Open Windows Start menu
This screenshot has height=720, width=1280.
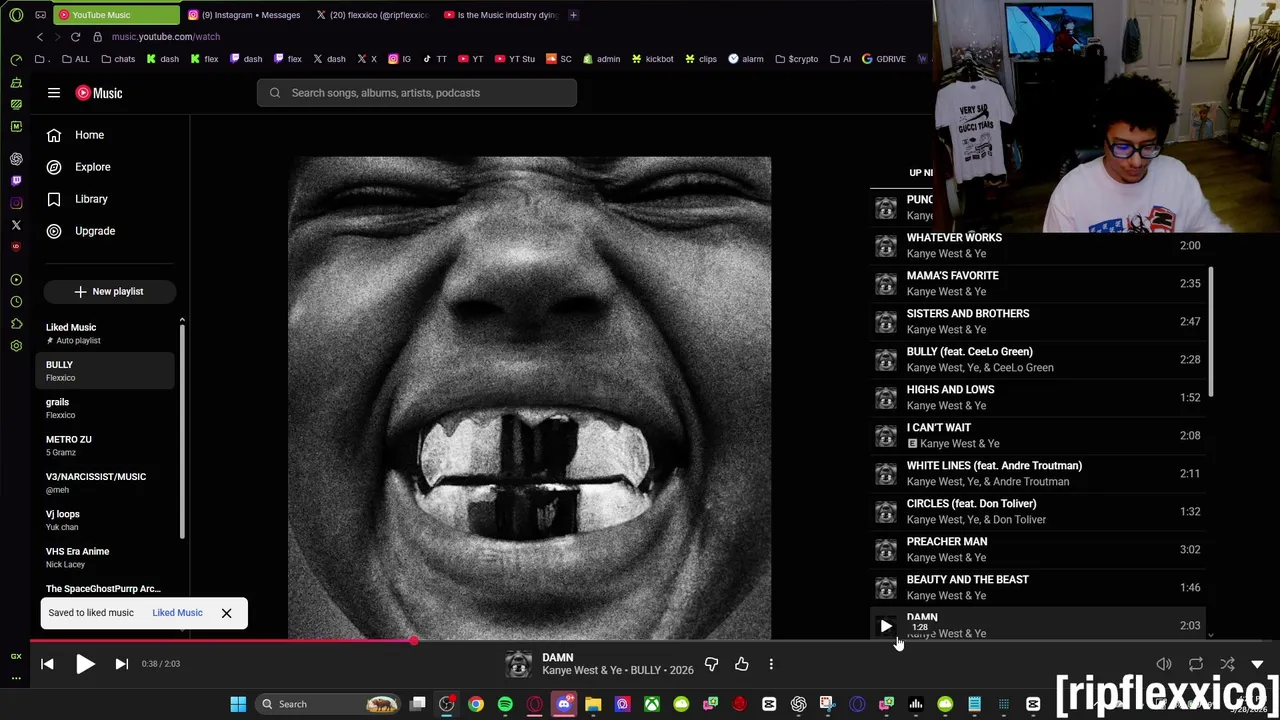tap(238, 704)
